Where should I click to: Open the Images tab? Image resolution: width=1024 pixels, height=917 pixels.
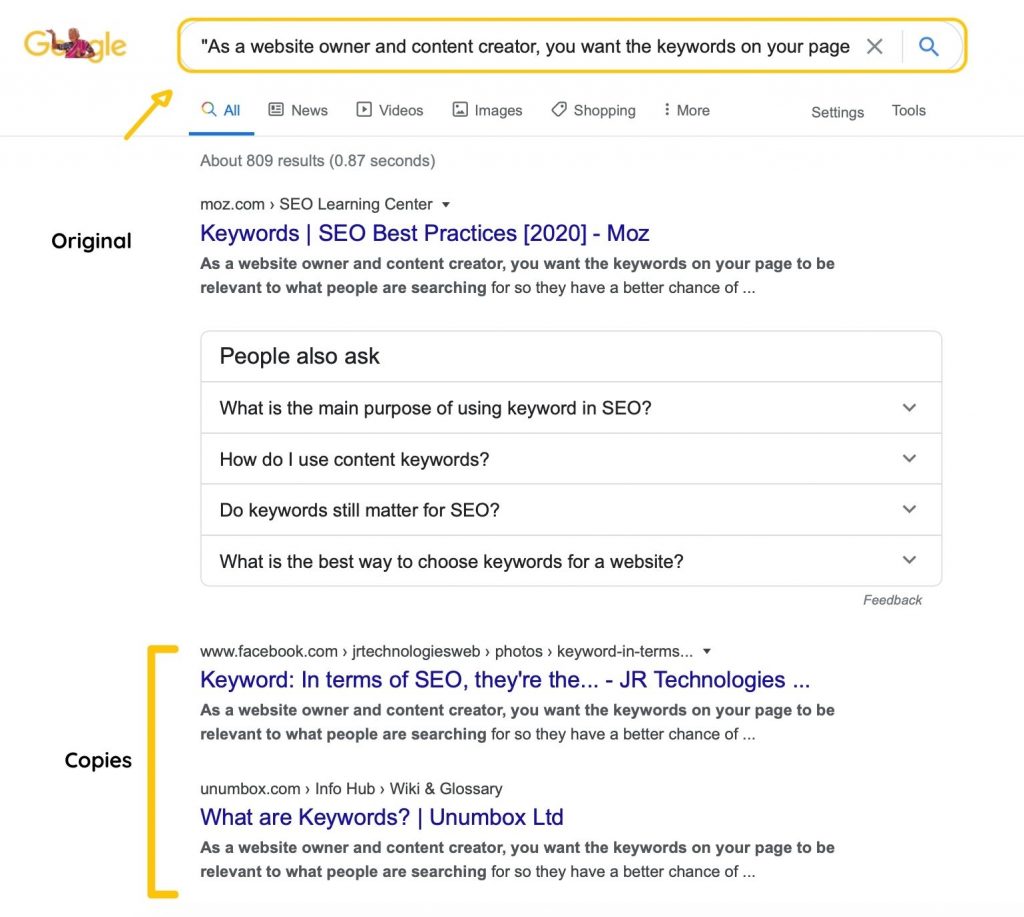(x=488, y=110)
